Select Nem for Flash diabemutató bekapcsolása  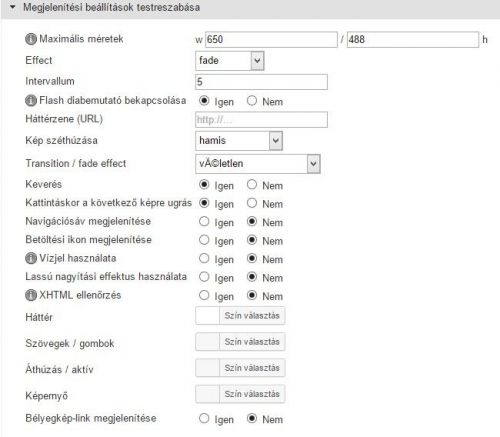[252, 101]
